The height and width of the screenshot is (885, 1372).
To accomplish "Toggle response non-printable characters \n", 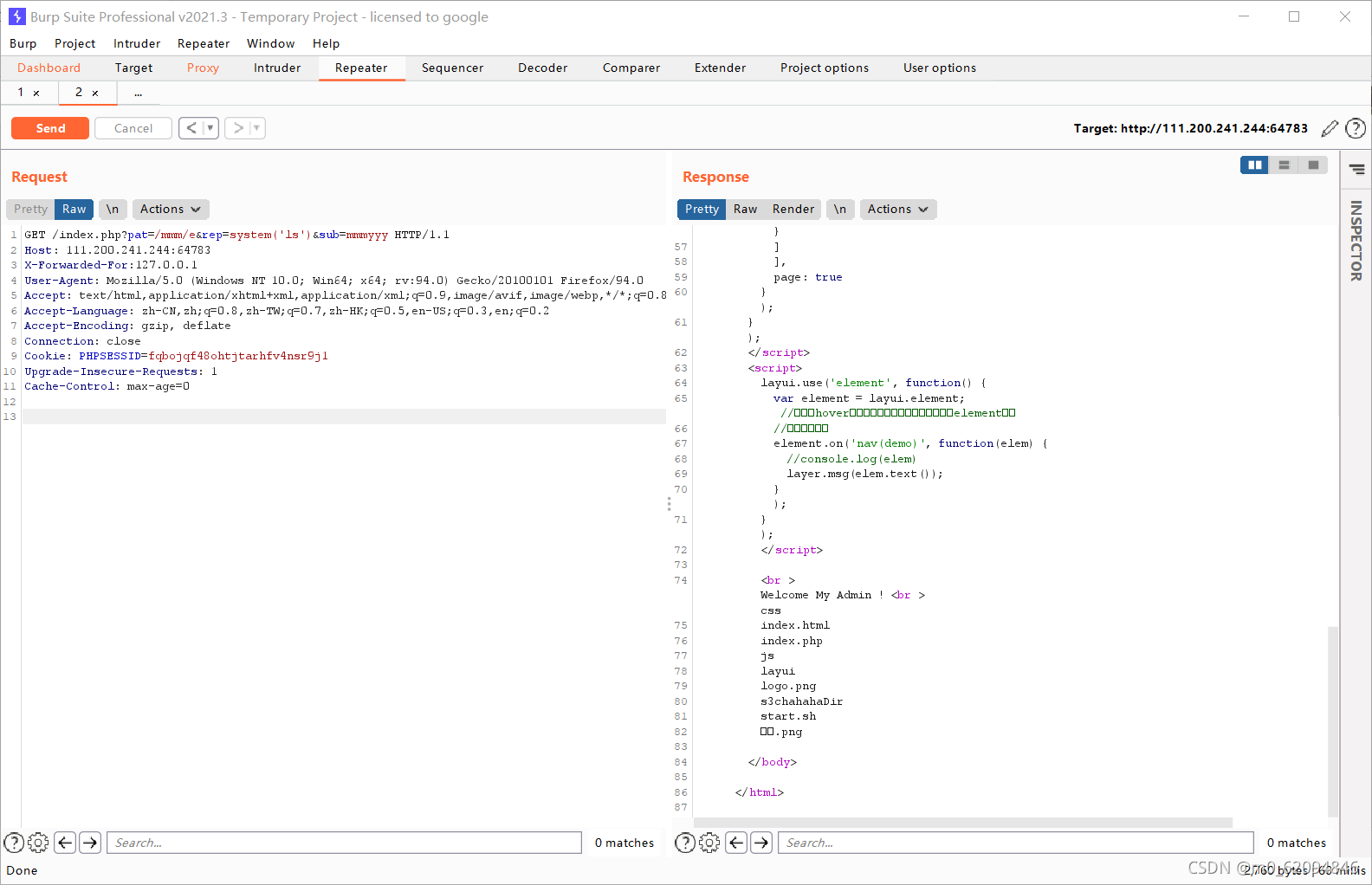I will pyautogui.click(x=840, y=209).
